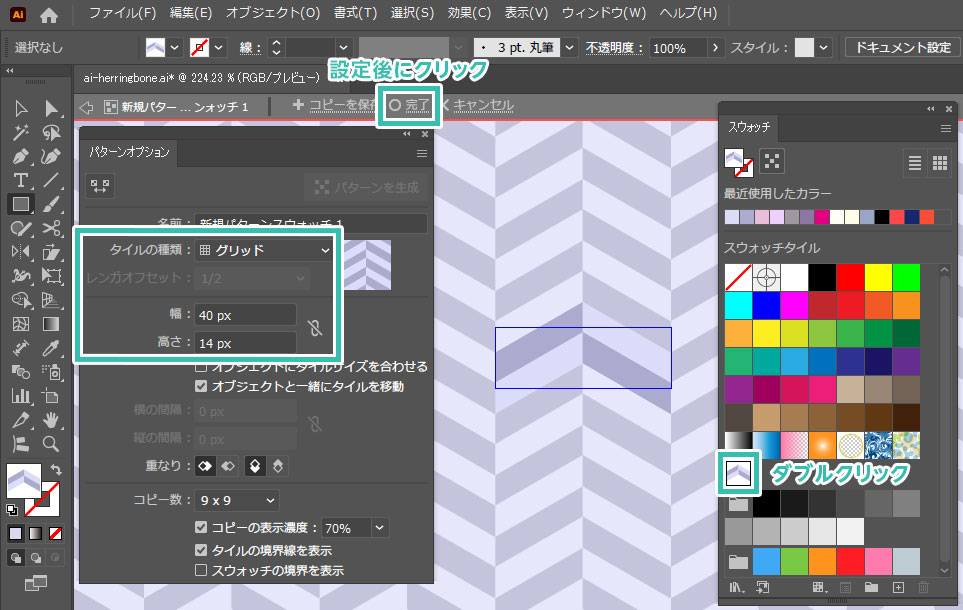Select the Hand tool

click(50, 420)
